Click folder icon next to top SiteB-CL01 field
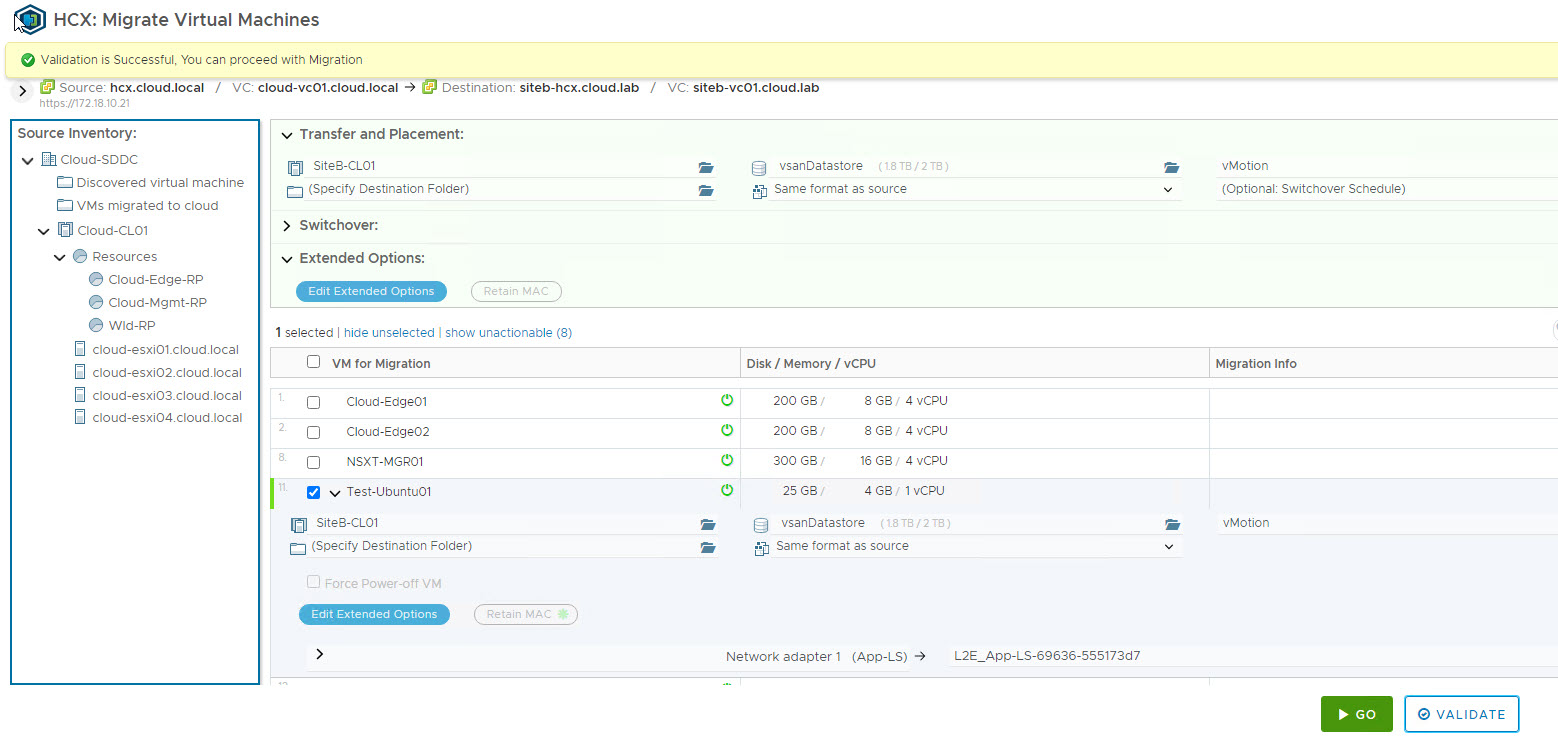The height and width of the screenshot is (740, 1558). (x=706, y=168)
